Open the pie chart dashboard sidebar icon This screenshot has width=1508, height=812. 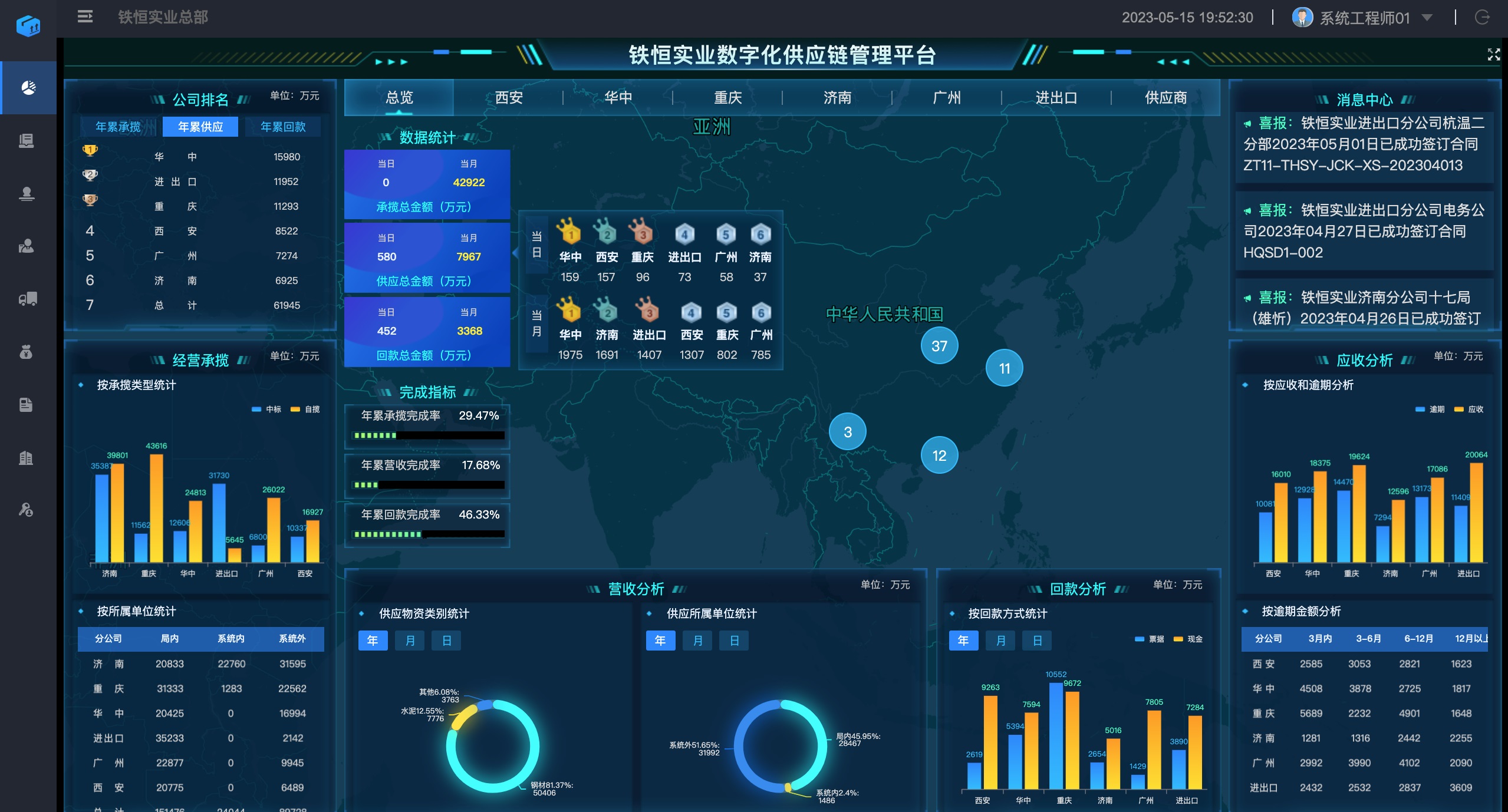[28, 88]
